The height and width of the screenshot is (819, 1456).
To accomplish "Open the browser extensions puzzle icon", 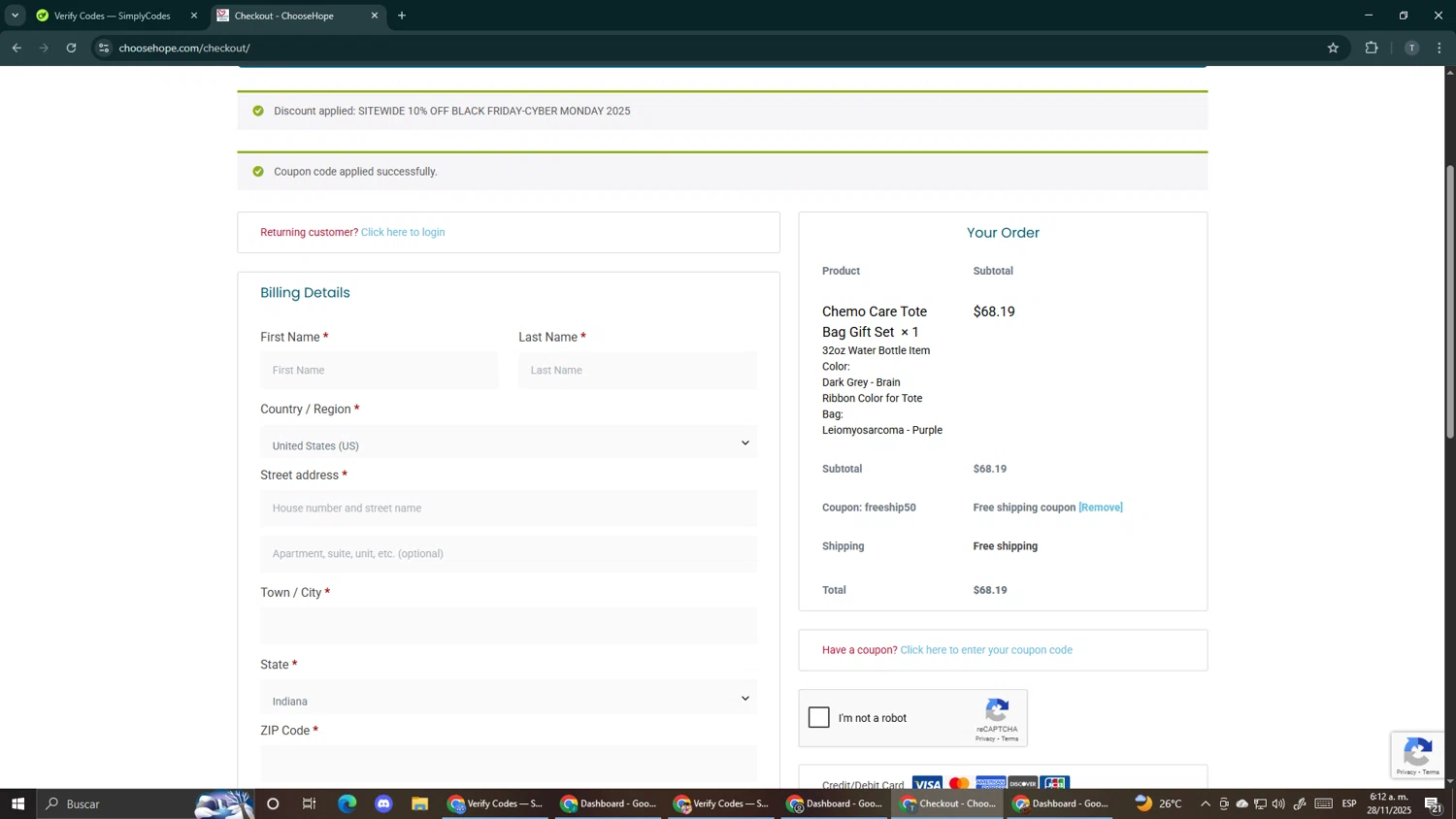I will click(1372, 48).
